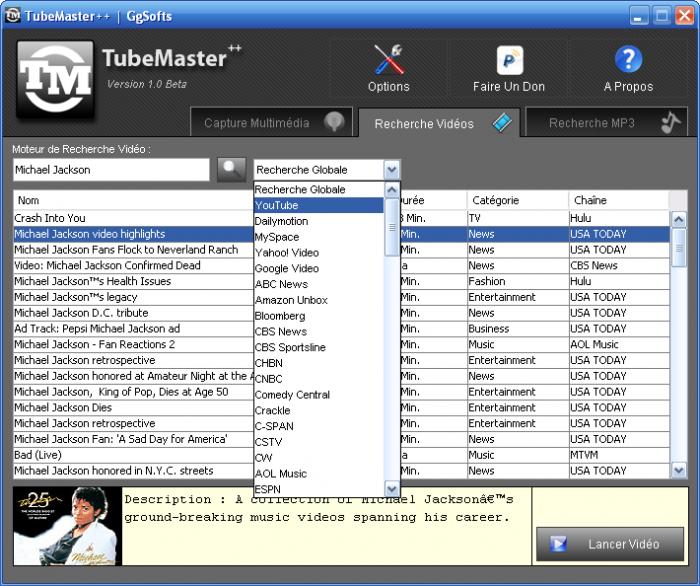The width and height of the screenshot is (700, 586).
Task: Open the A Propos question mark icon
Action: click(628, 59)
